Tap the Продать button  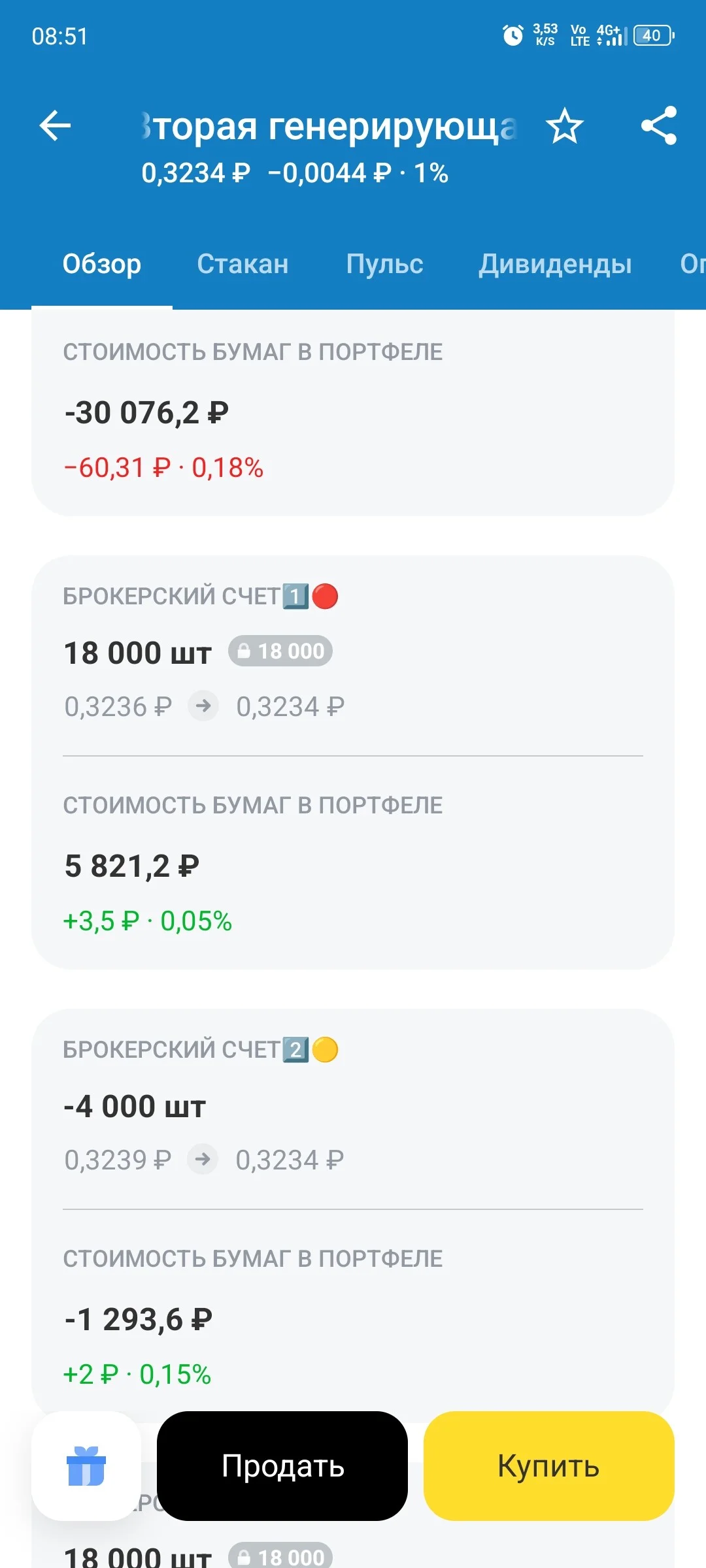(x=282, y=1465)
